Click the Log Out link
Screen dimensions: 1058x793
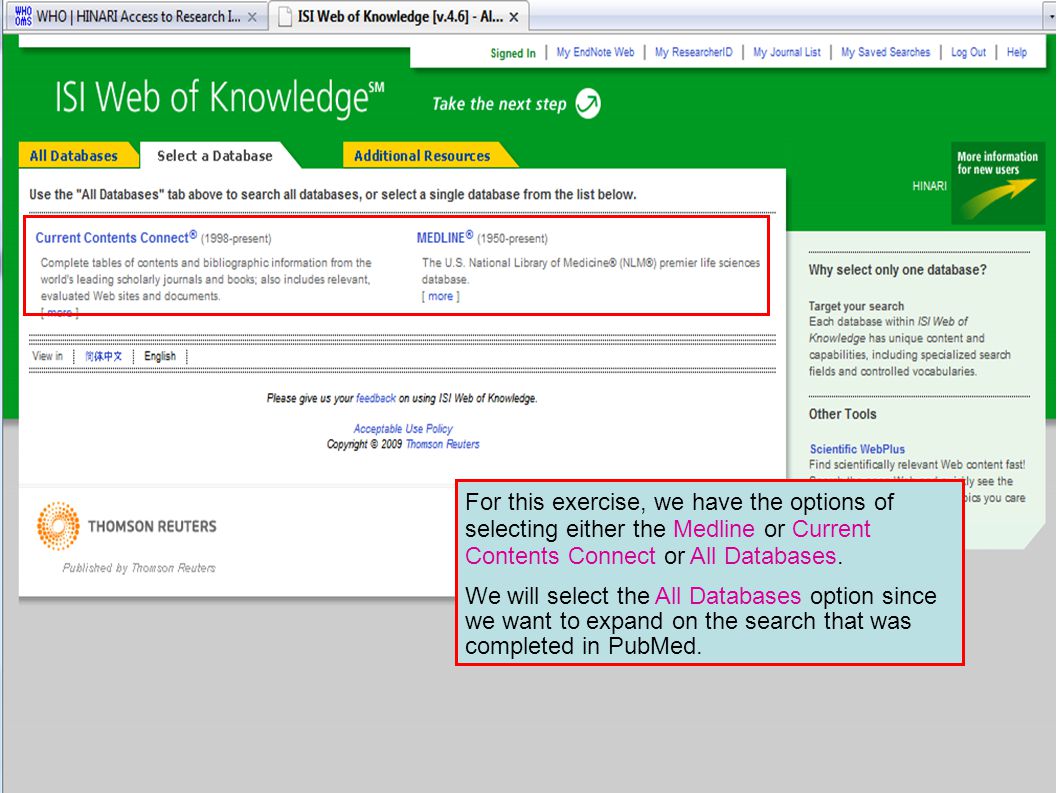point(968,53)
